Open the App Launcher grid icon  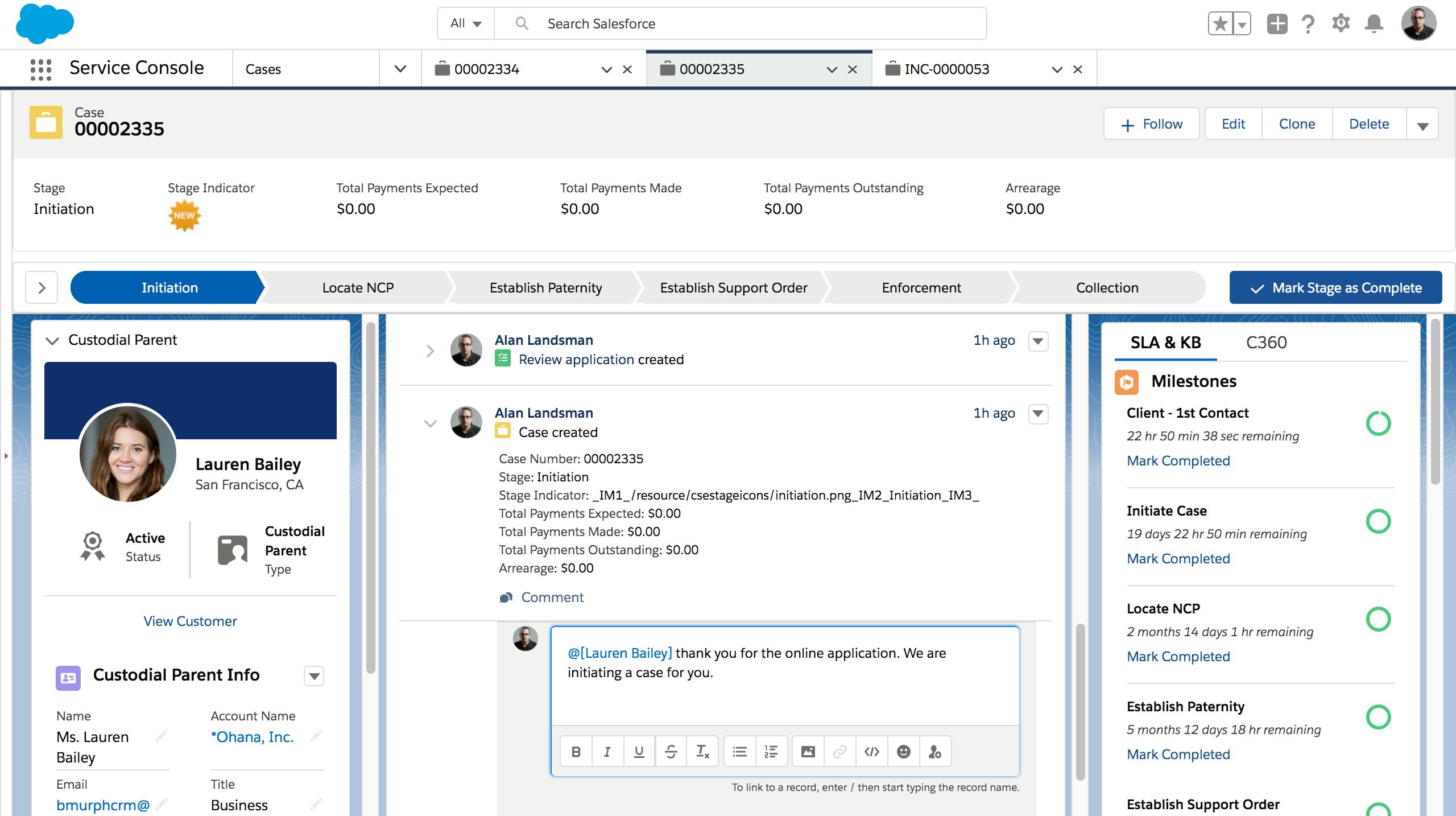pos(40,69)
